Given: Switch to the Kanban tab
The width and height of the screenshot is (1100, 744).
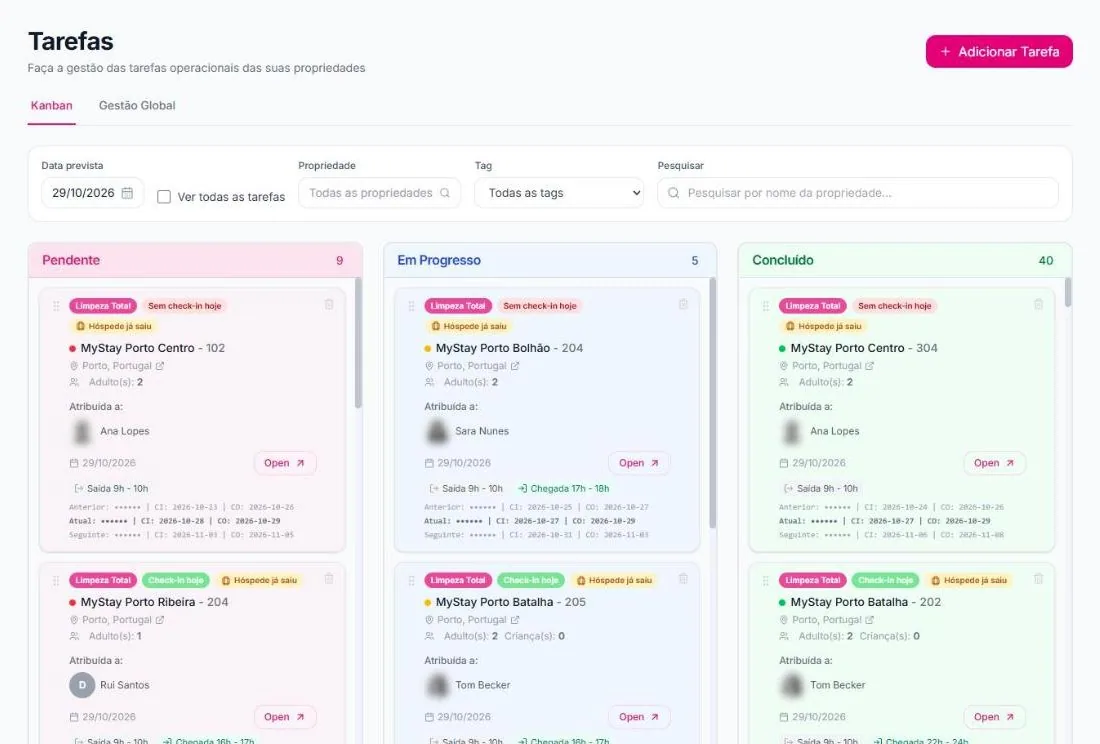Looking at the screenshot, I should click(x=51, y=106).
